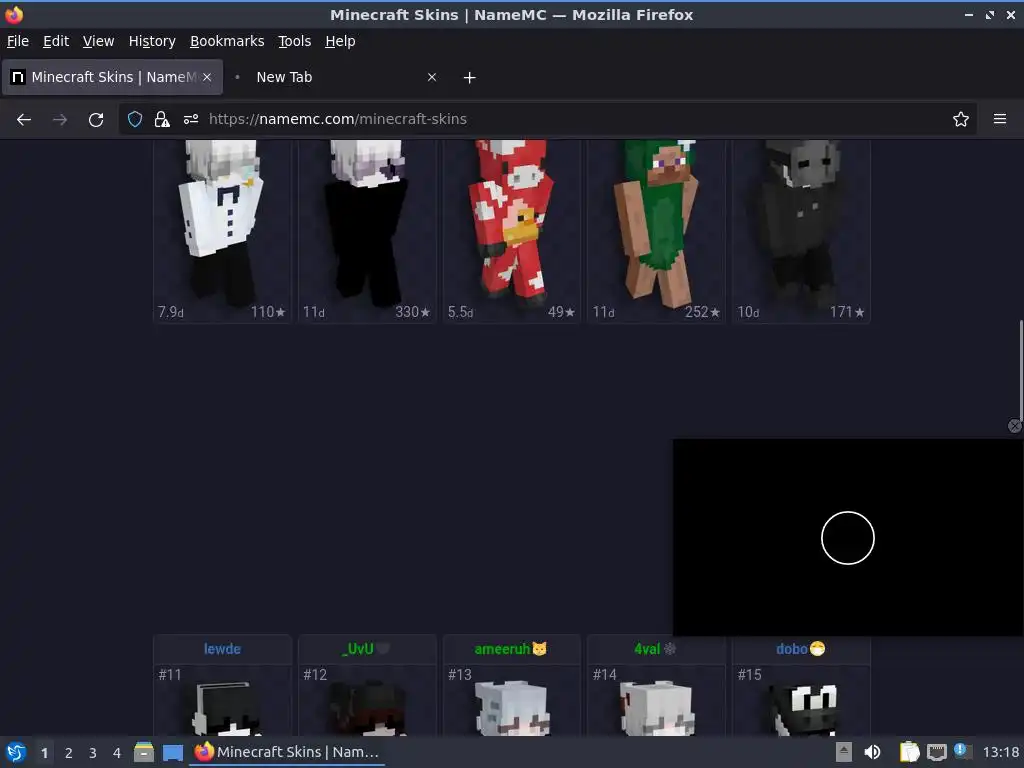The height and width of the screenshot is (768, 1024).
Task: Select the white shirt skin with 110 stars
Action: coord(222,231)
